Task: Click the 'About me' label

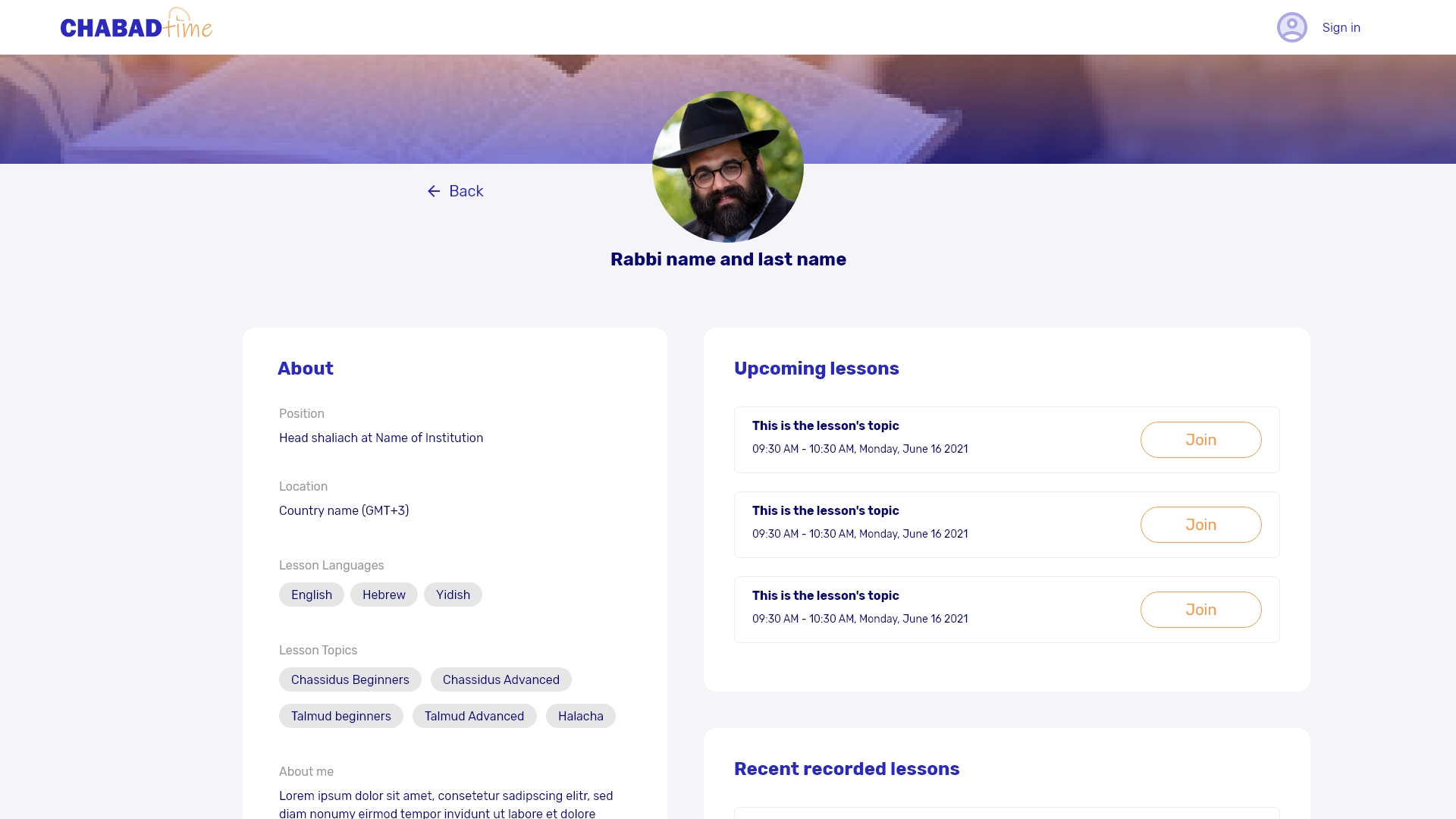Action: click(x=306, y=771)
